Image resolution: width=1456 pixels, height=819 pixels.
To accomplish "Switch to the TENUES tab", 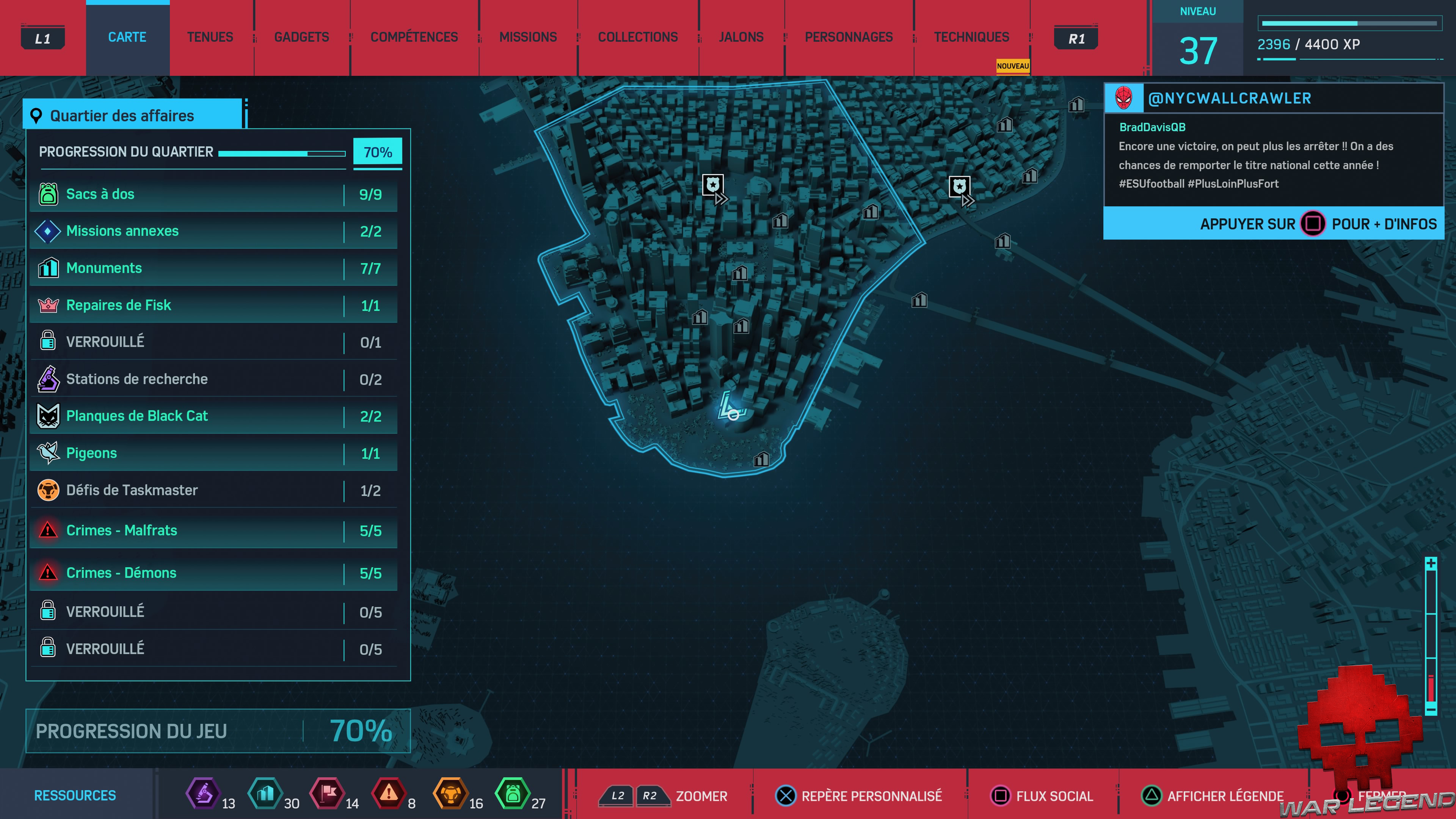I will 210,37.
